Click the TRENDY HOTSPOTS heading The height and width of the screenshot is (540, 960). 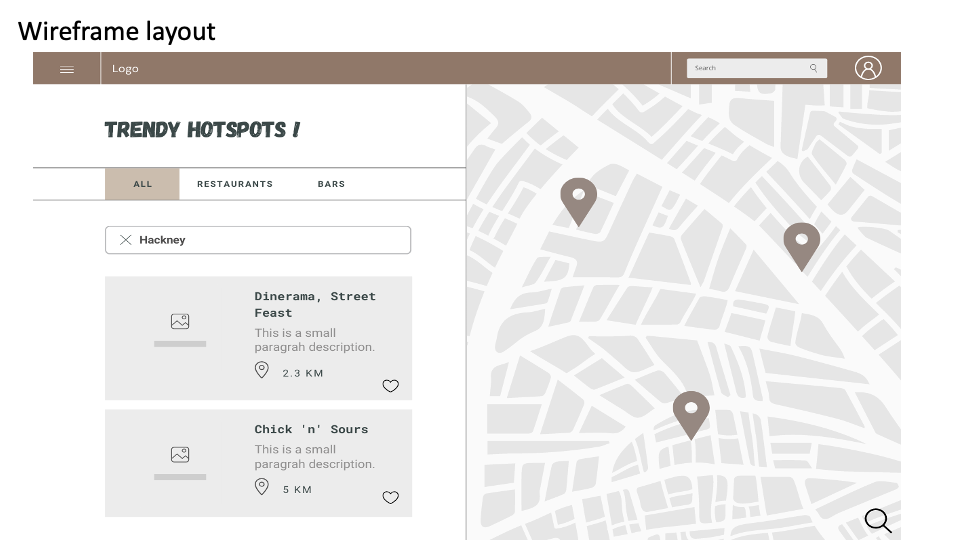pos(202,130)
